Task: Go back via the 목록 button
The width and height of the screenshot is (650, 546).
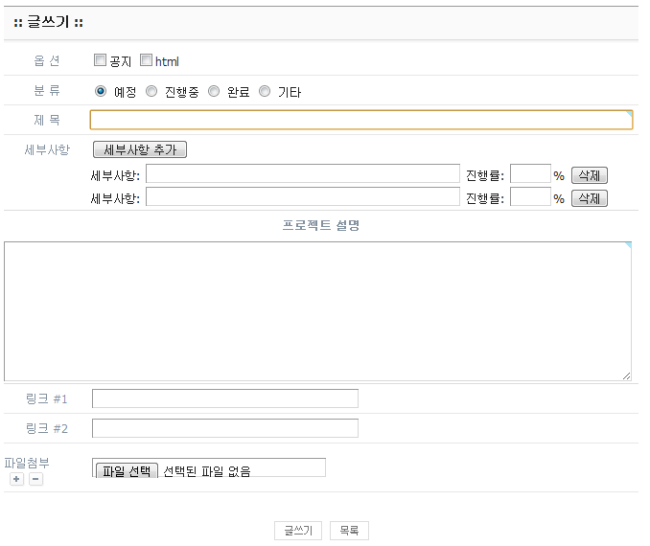Action: coord(349,530)
